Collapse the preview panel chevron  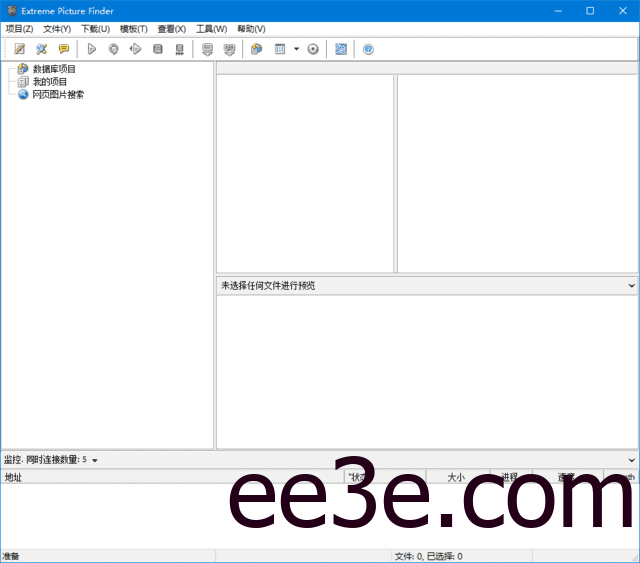tap(631, 286)
